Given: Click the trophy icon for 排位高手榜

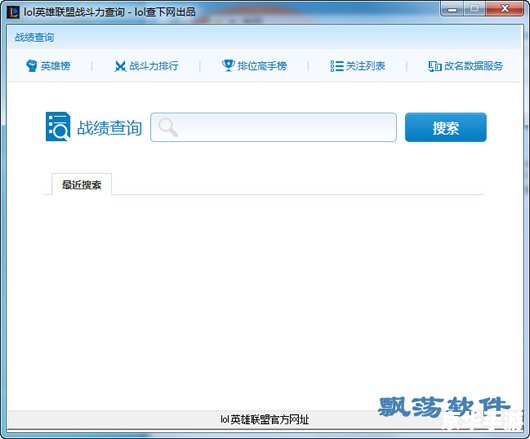Looking at the screenshot, I should click(x=228, y=65).
